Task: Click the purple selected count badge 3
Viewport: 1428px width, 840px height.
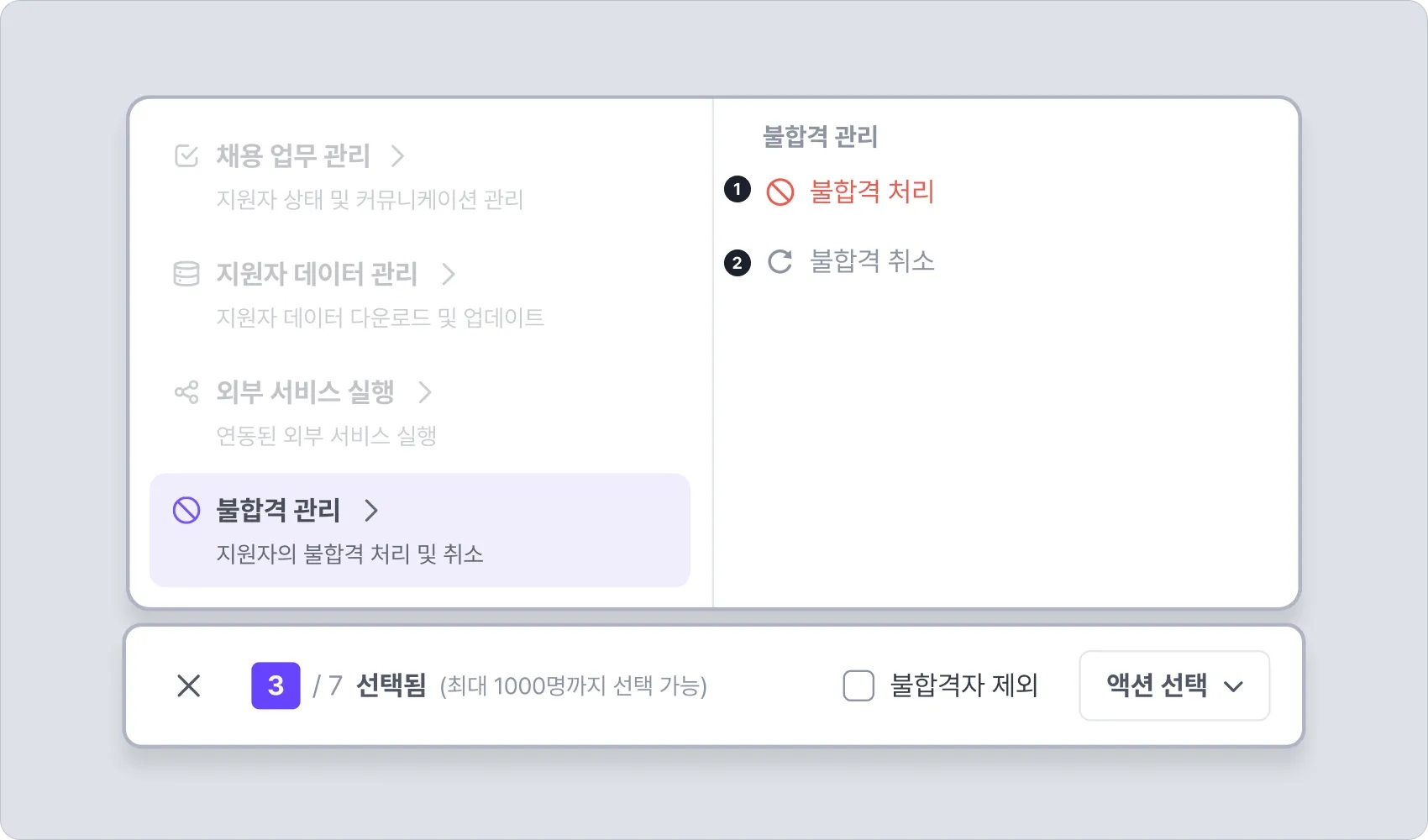Action: click(276, 686)
